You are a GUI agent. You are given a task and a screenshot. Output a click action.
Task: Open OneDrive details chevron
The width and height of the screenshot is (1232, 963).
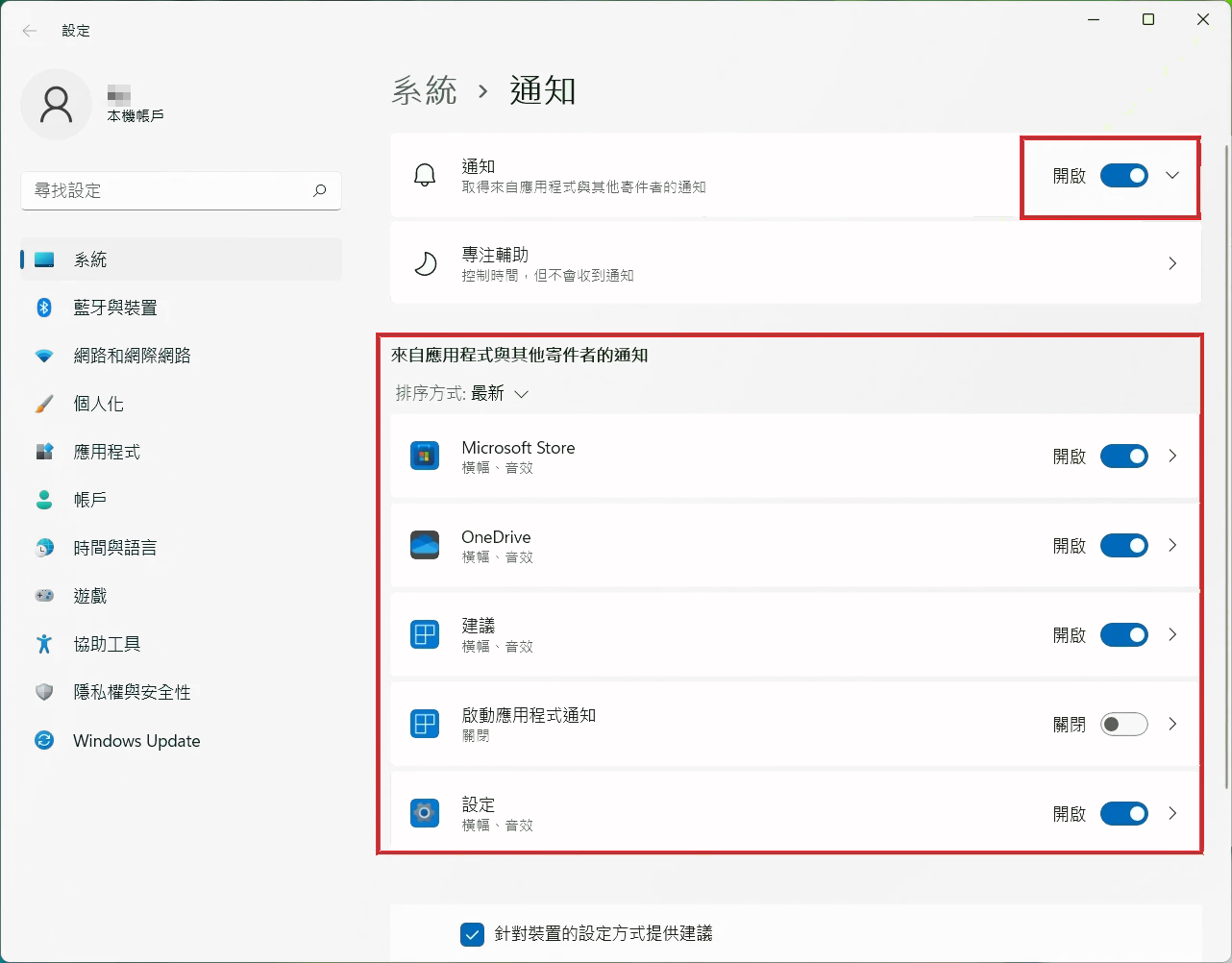pyautogui.click(x=1172, y=545)
